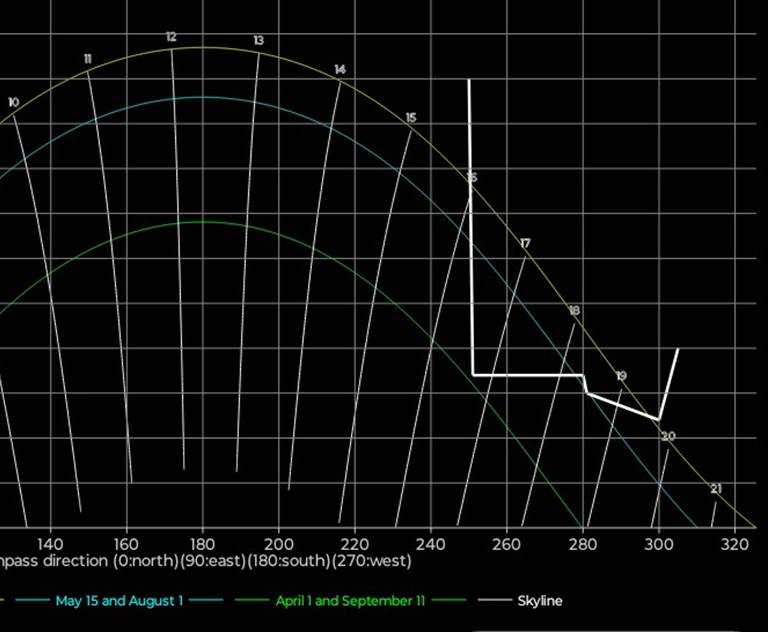Image resolution: width=768 pixels, height=632 pixels.
Task: Click the green line swatch after 'April 1 and September 11'
Action: click(451, 601)
